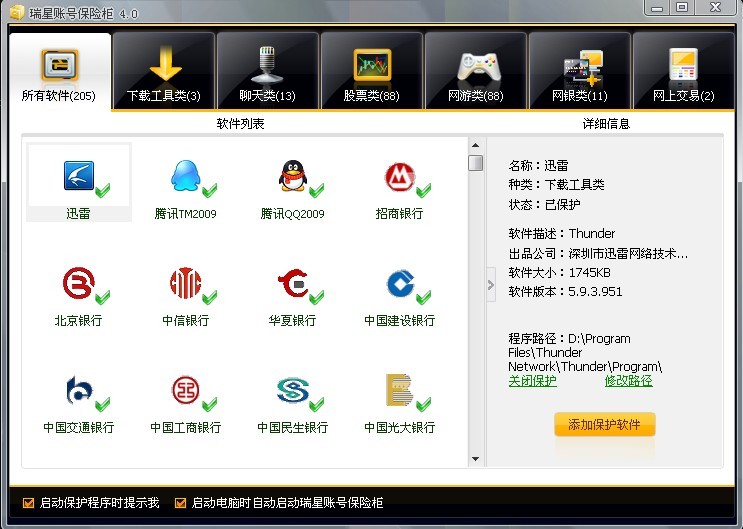743x529 pixels.
Task: Click the gamepad icon of 网游类
Action: (x=478, y=66)
